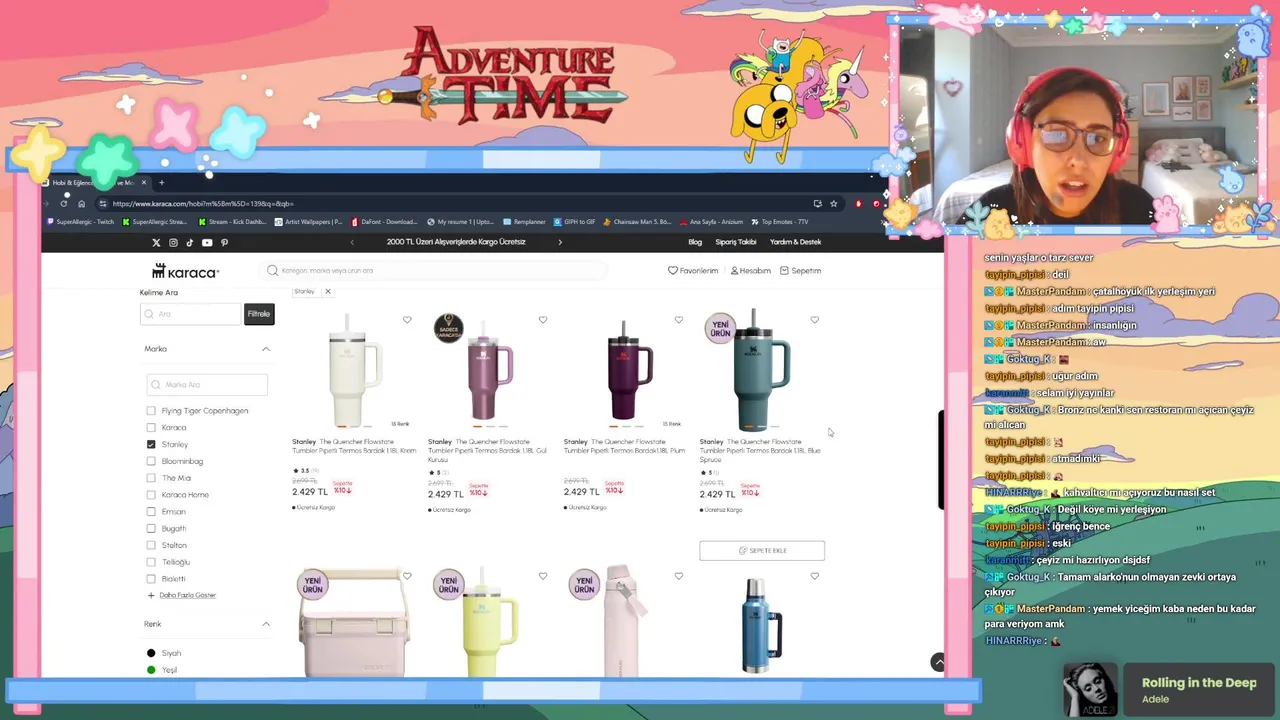The image size is (1280, 720).
Task: Open the DaFont bookmark
Action: pyautogui.click(x=384, y=222)
